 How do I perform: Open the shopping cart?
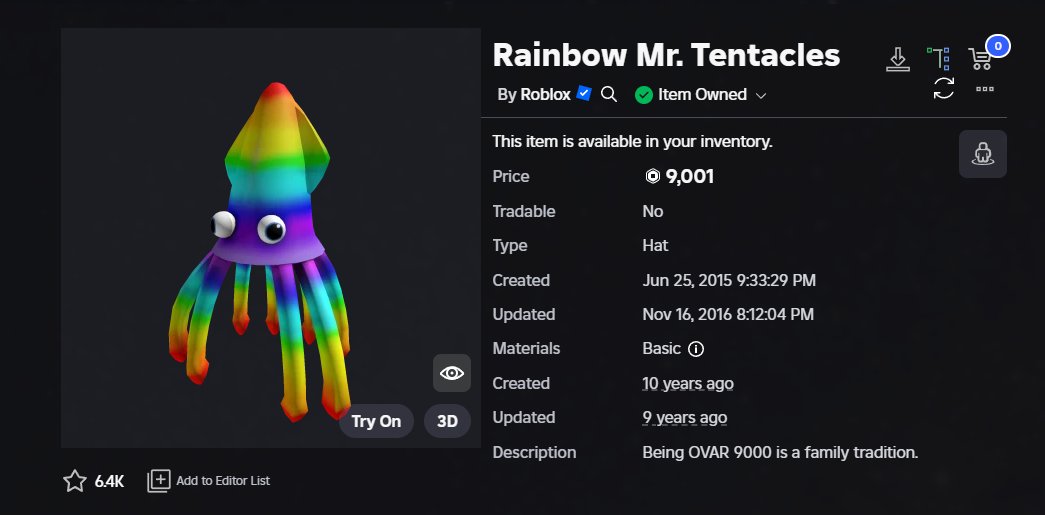tap(980, 59)
